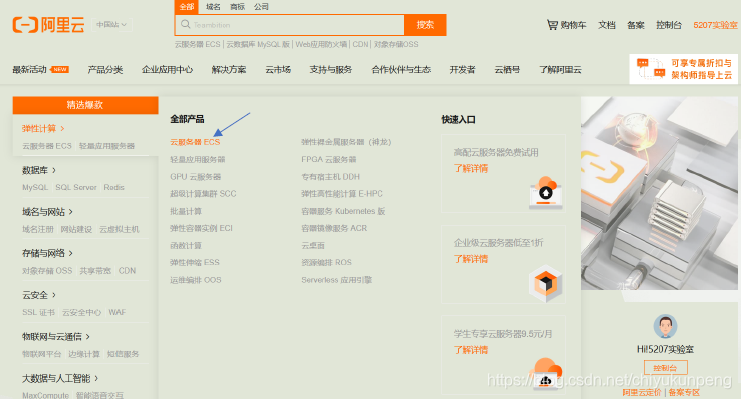Select the 商标 search tab

tap(237, 7)
